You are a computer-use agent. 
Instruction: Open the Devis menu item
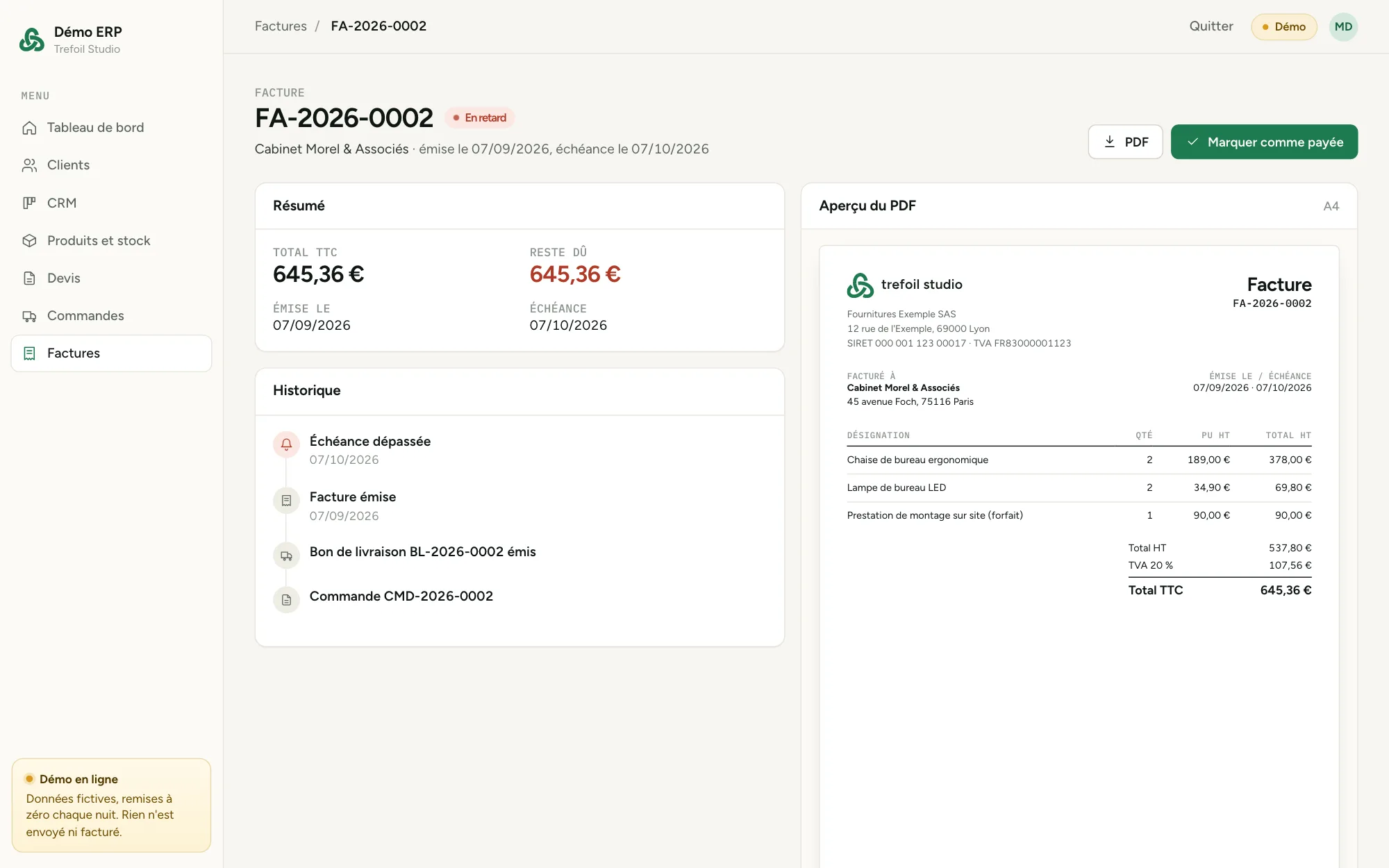pos(111,278)
